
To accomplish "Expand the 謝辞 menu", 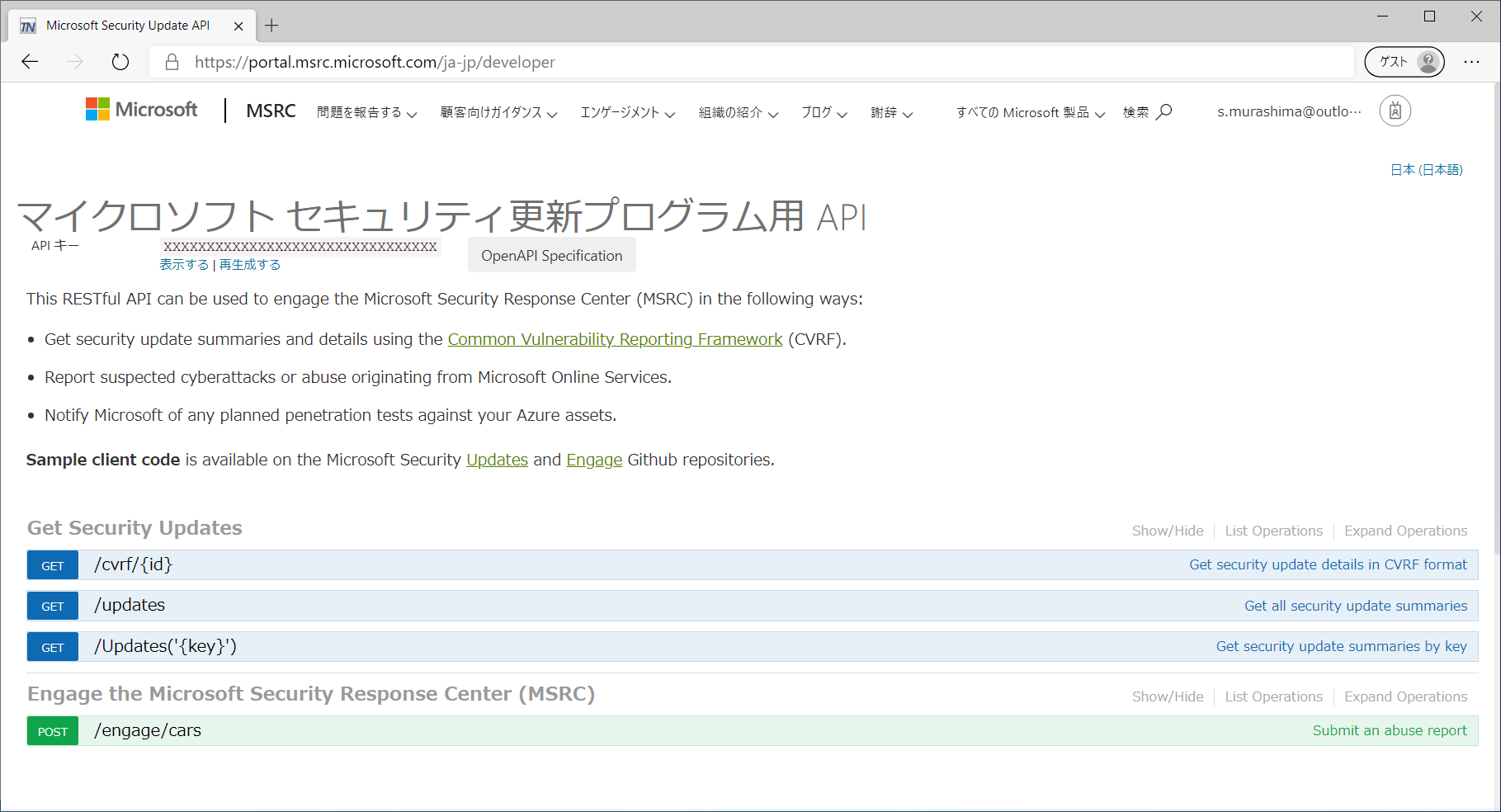I will click(892, 113).
